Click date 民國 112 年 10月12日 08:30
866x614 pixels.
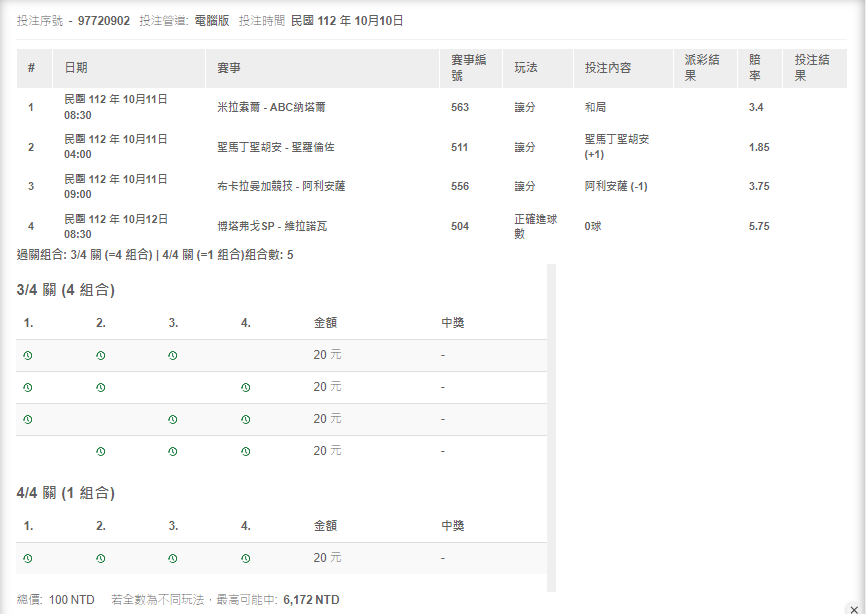(x=115, y=226)
